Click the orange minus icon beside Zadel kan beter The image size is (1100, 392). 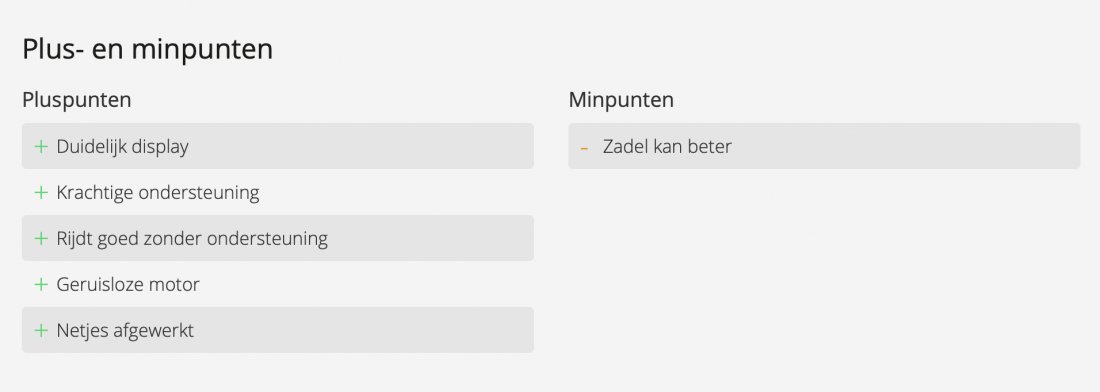tap(584, 149)
